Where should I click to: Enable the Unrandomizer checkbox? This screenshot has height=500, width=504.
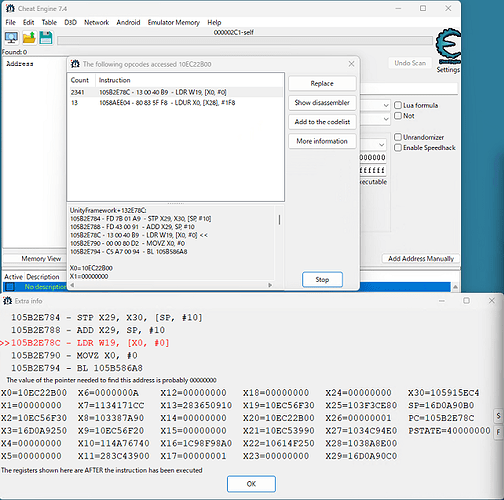(398, 137)
